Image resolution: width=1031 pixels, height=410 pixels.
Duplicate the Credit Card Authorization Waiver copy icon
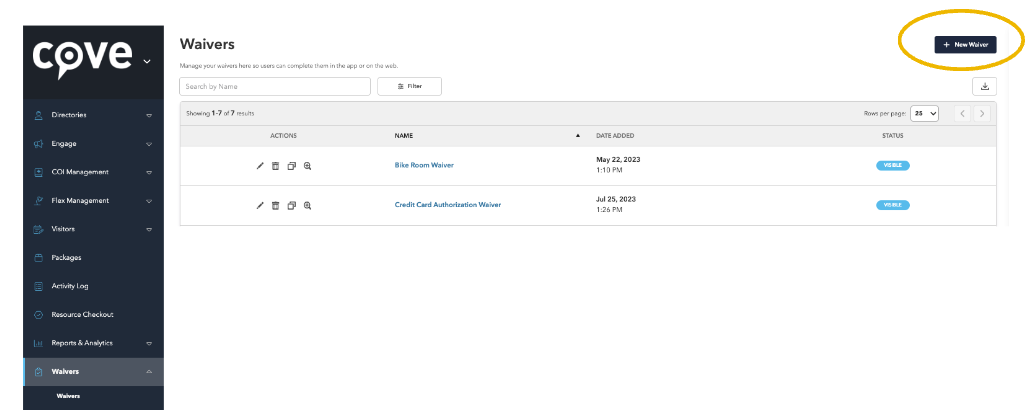[292, 206]
